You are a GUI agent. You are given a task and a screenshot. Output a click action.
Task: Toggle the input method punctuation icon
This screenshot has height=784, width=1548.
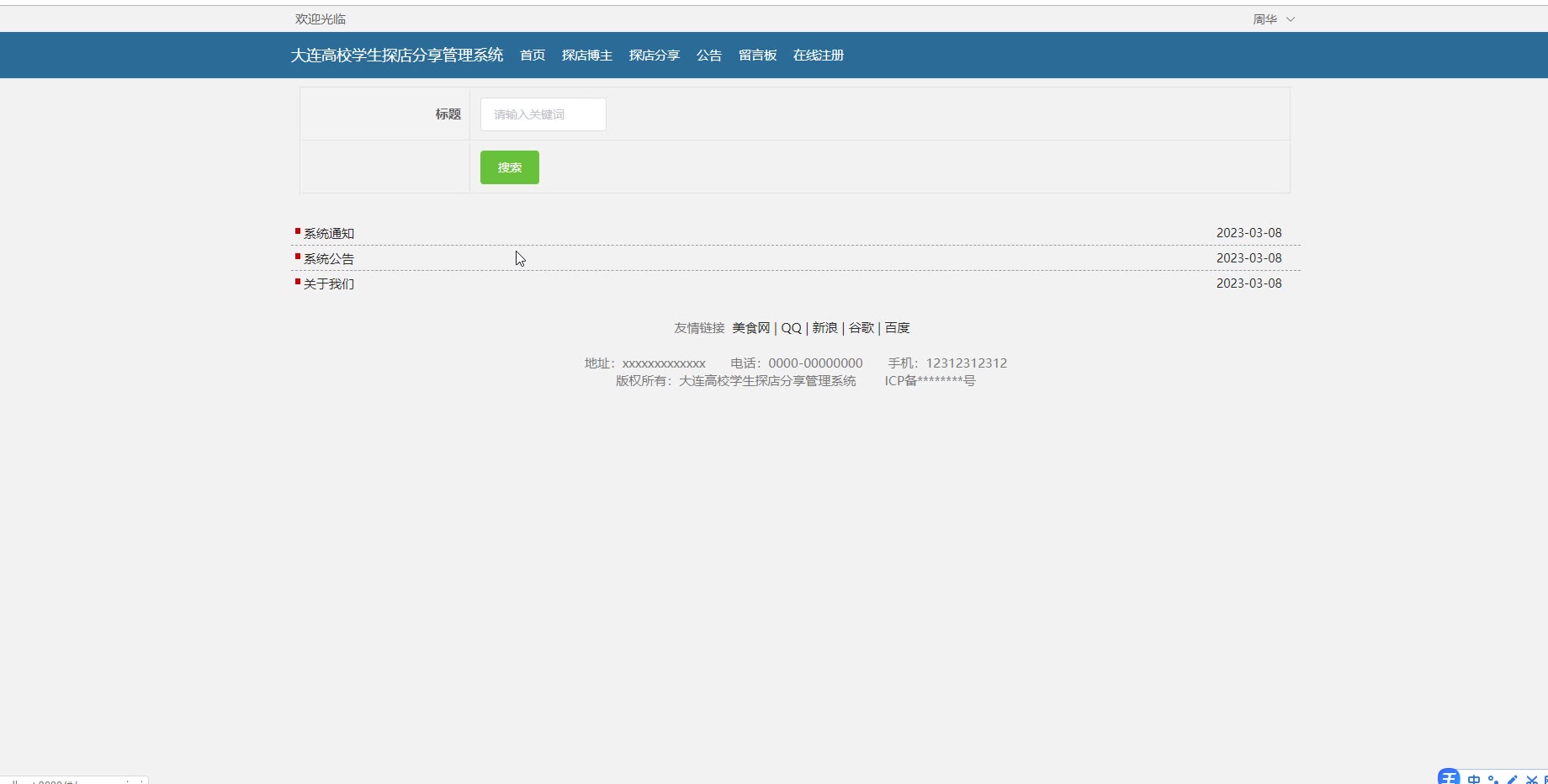1493,780
